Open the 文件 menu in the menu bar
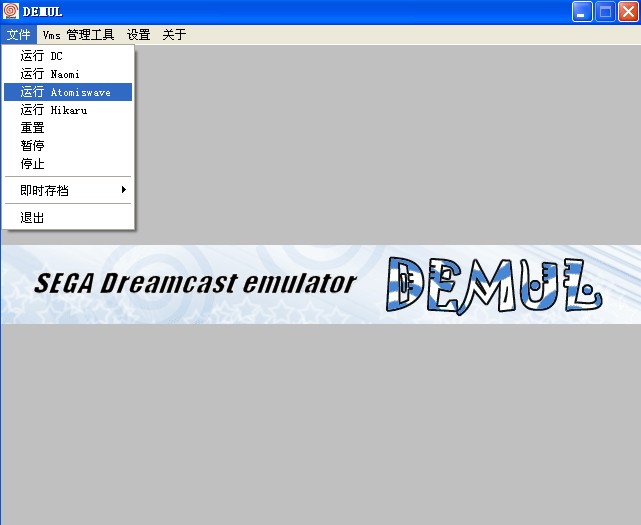This screenshot has width=641, height=525. (x=19, y=35)
